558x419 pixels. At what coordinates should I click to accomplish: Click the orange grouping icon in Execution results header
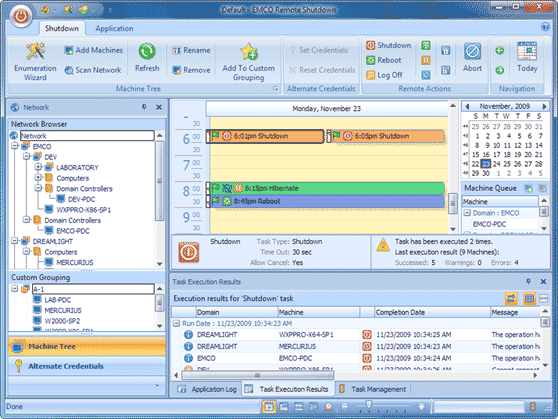[511, 299]
